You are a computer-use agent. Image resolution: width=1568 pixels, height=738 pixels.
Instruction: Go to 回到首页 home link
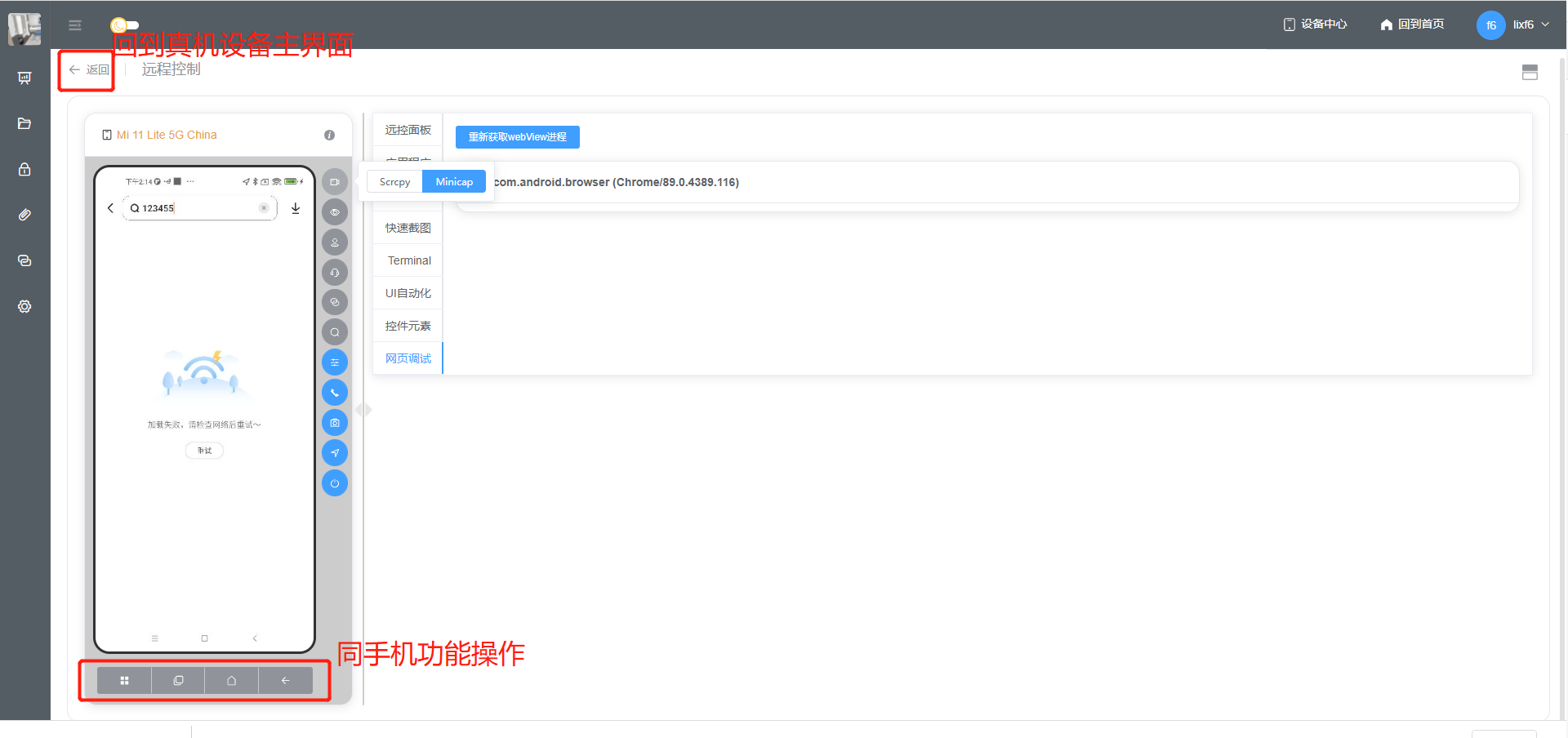pos(1412,24)
